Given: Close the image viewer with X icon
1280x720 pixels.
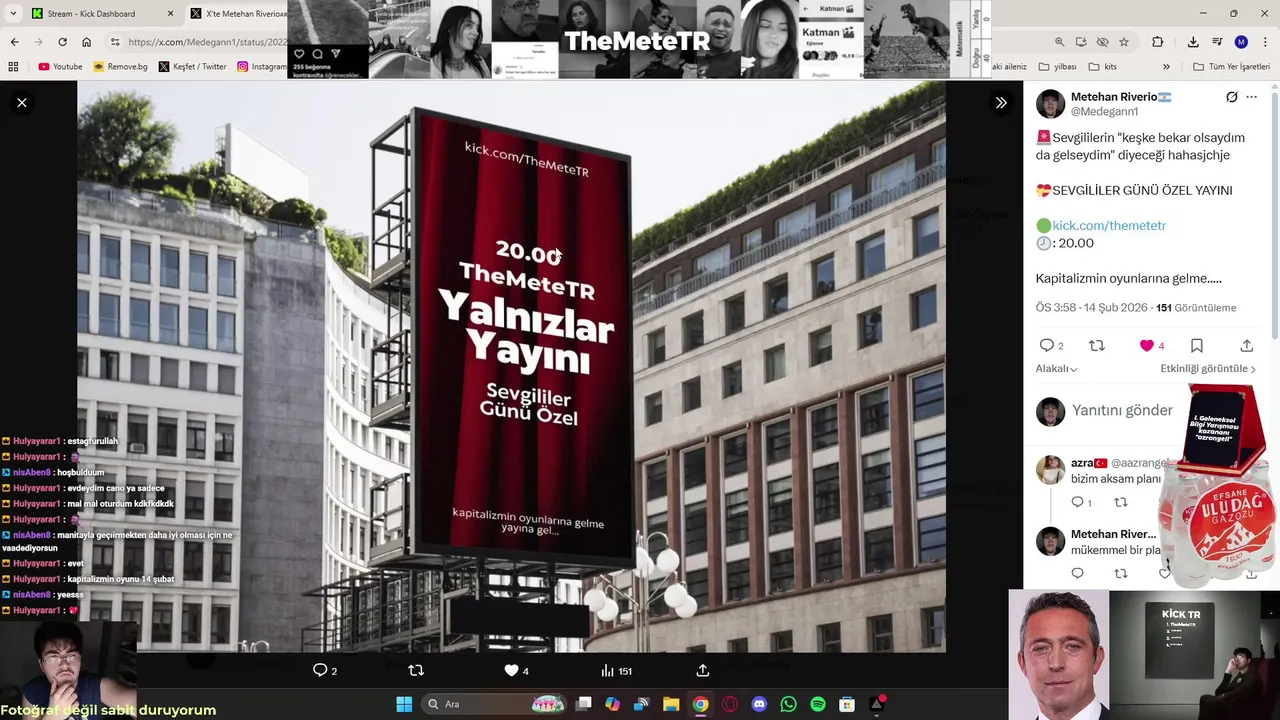Looking at the screenshot, I should coord(22,103).
